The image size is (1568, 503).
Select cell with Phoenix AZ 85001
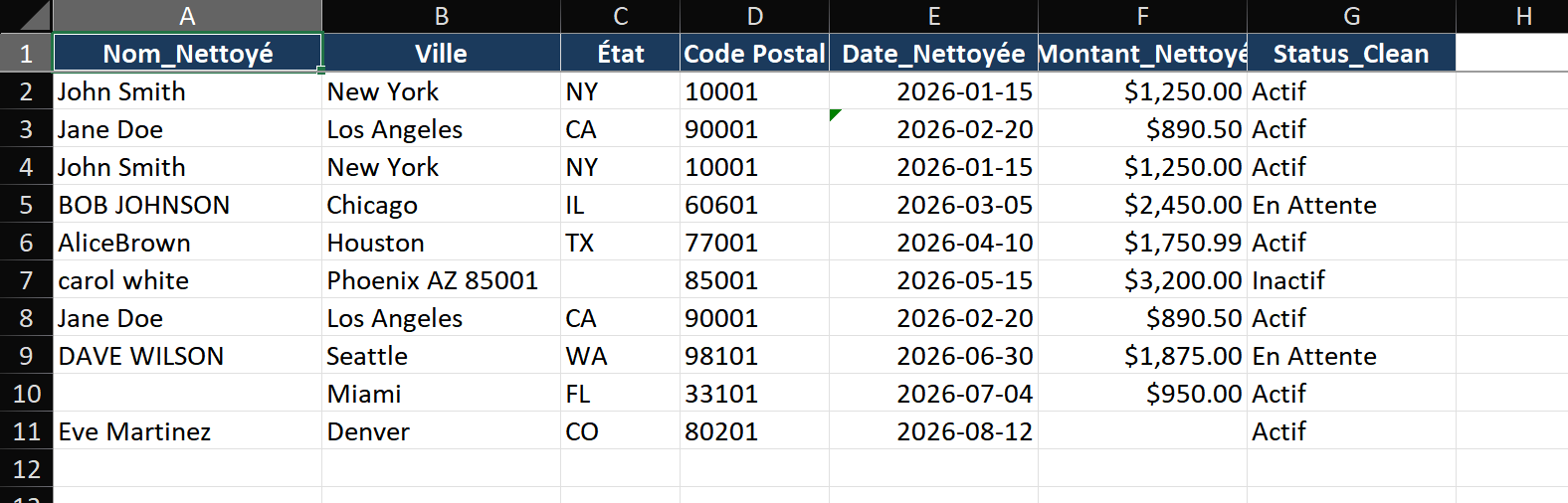click(441, 280)
